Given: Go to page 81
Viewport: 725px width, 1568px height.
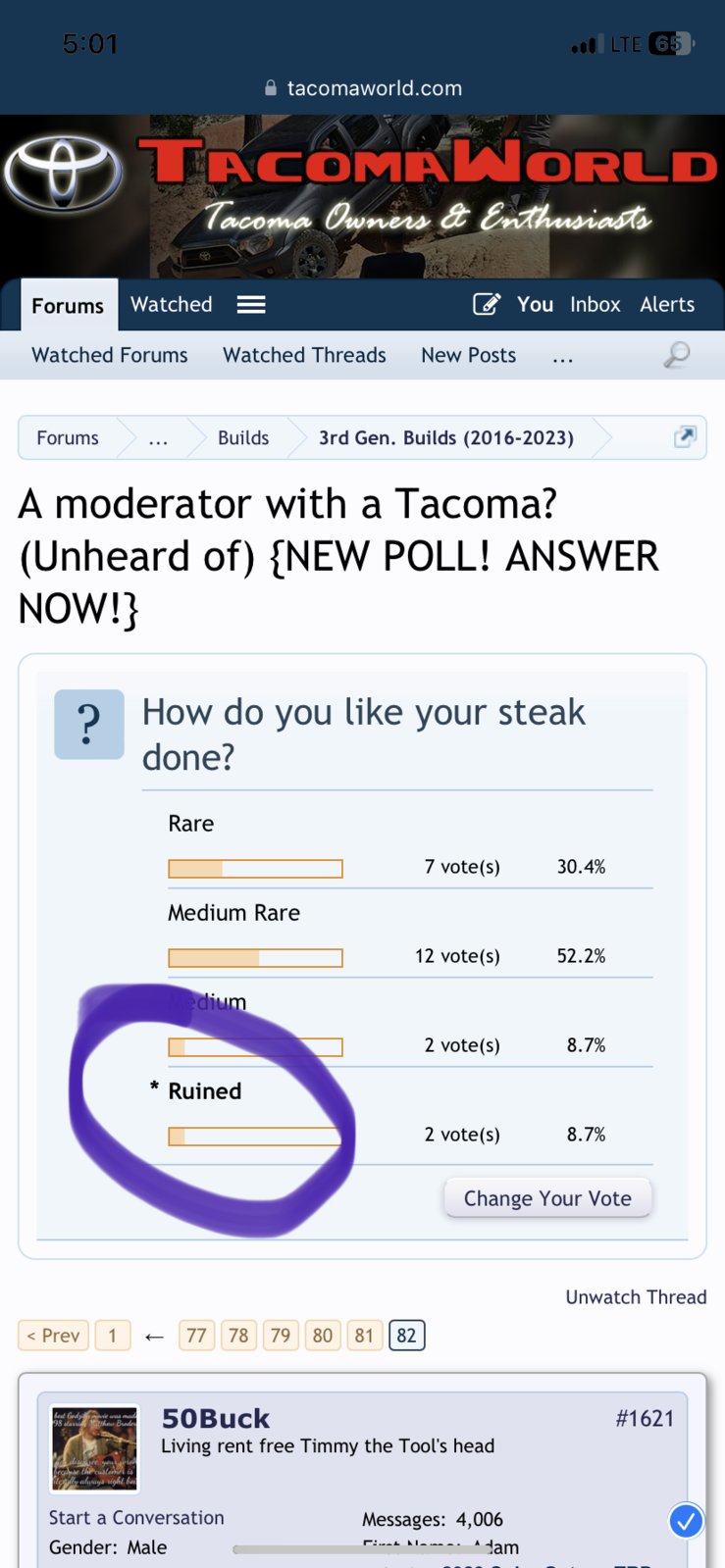Looking at the screenshot, I should point(364,1336).
